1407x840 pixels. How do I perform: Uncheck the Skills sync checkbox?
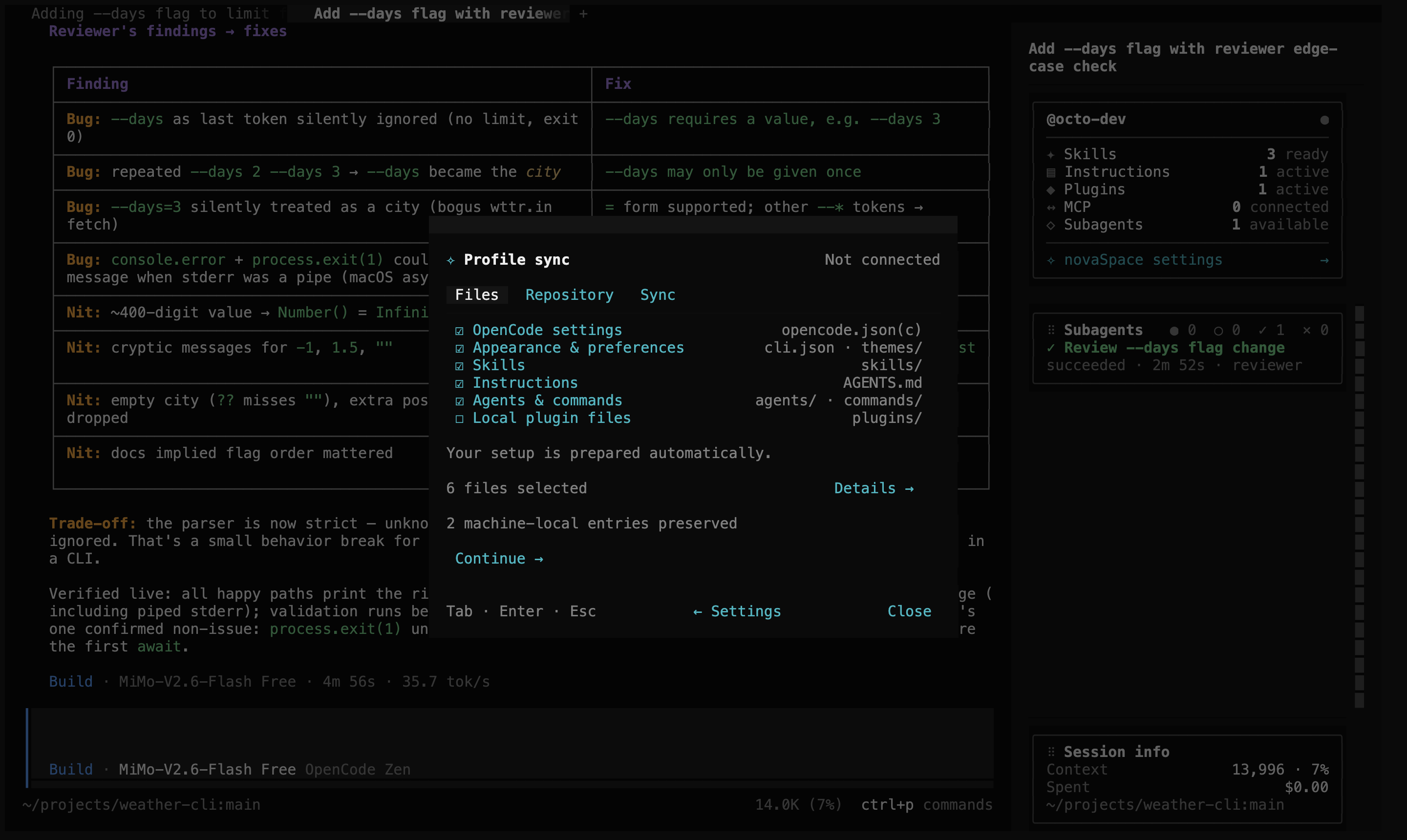tap(459, 366)
